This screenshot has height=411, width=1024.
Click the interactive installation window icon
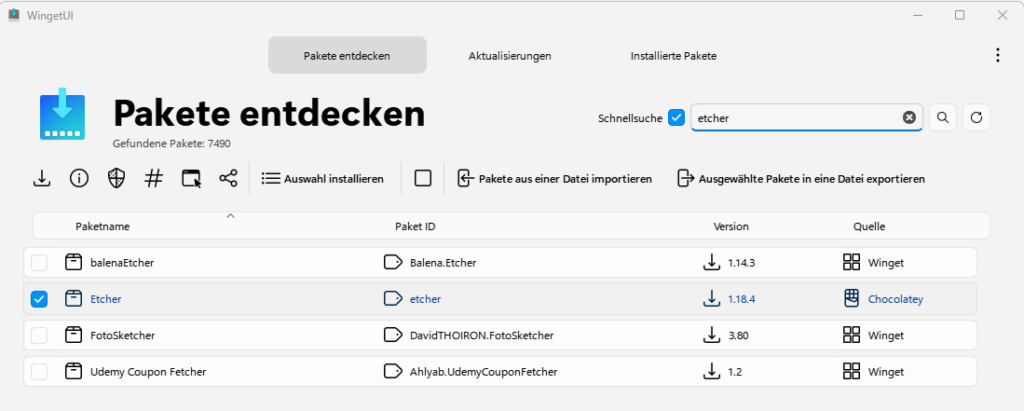click(191, 178)
